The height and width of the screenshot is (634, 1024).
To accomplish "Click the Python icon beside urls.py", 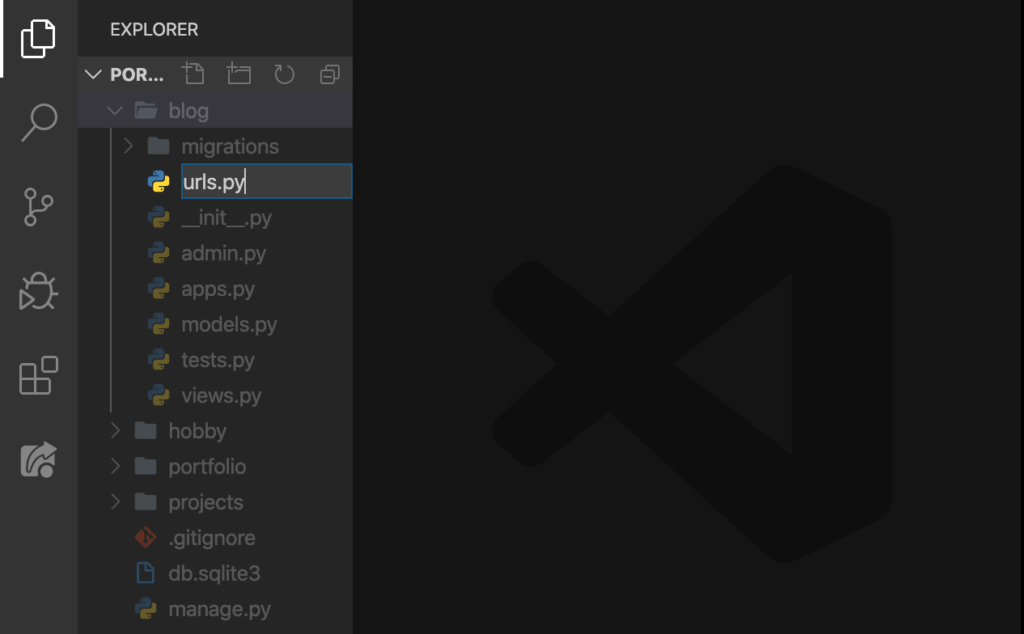I will pos(159,182).
